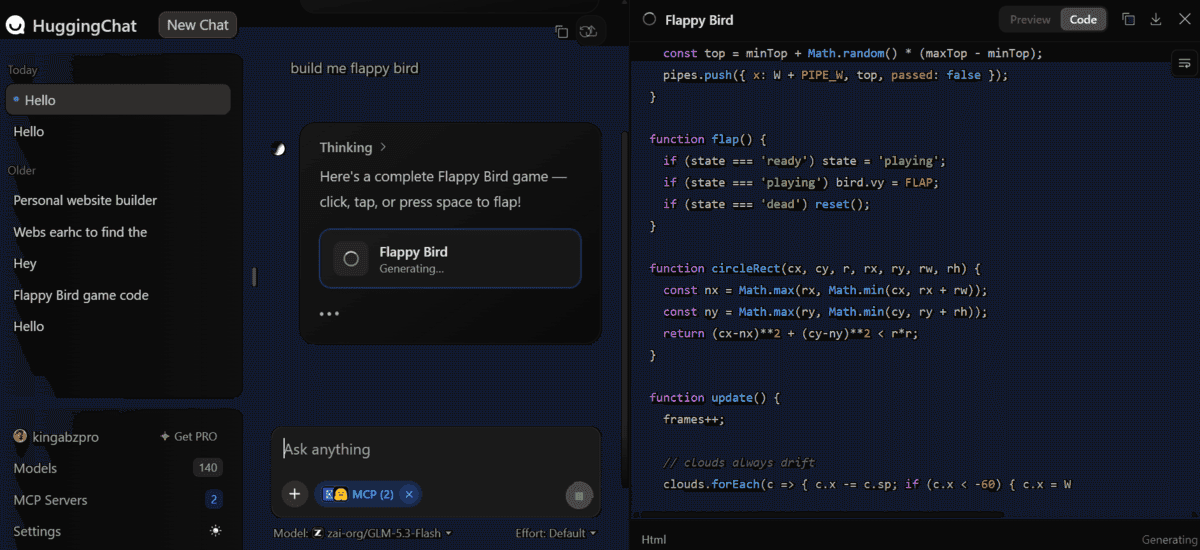Click the assistant avatar icon beside Thinking

[x=279, y=149]
